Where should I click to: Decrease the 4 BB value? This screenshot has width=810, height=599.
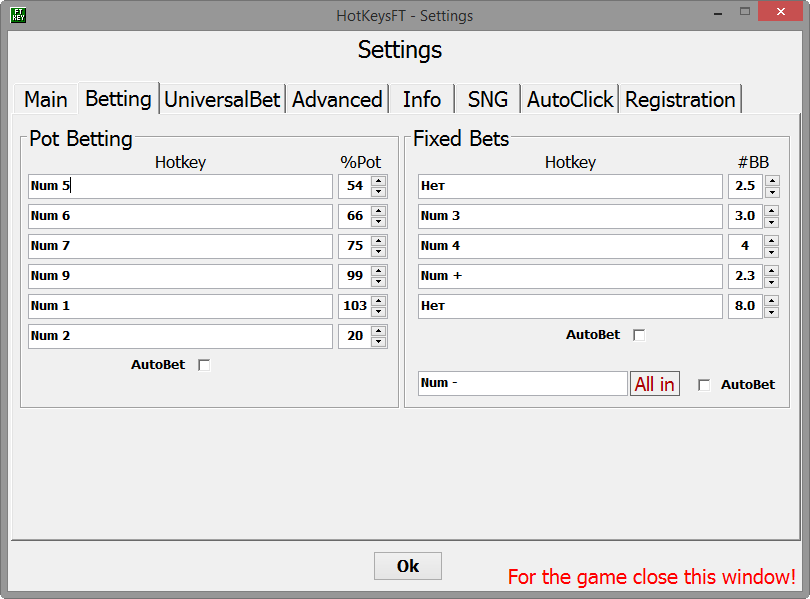(x=772, y=252)
